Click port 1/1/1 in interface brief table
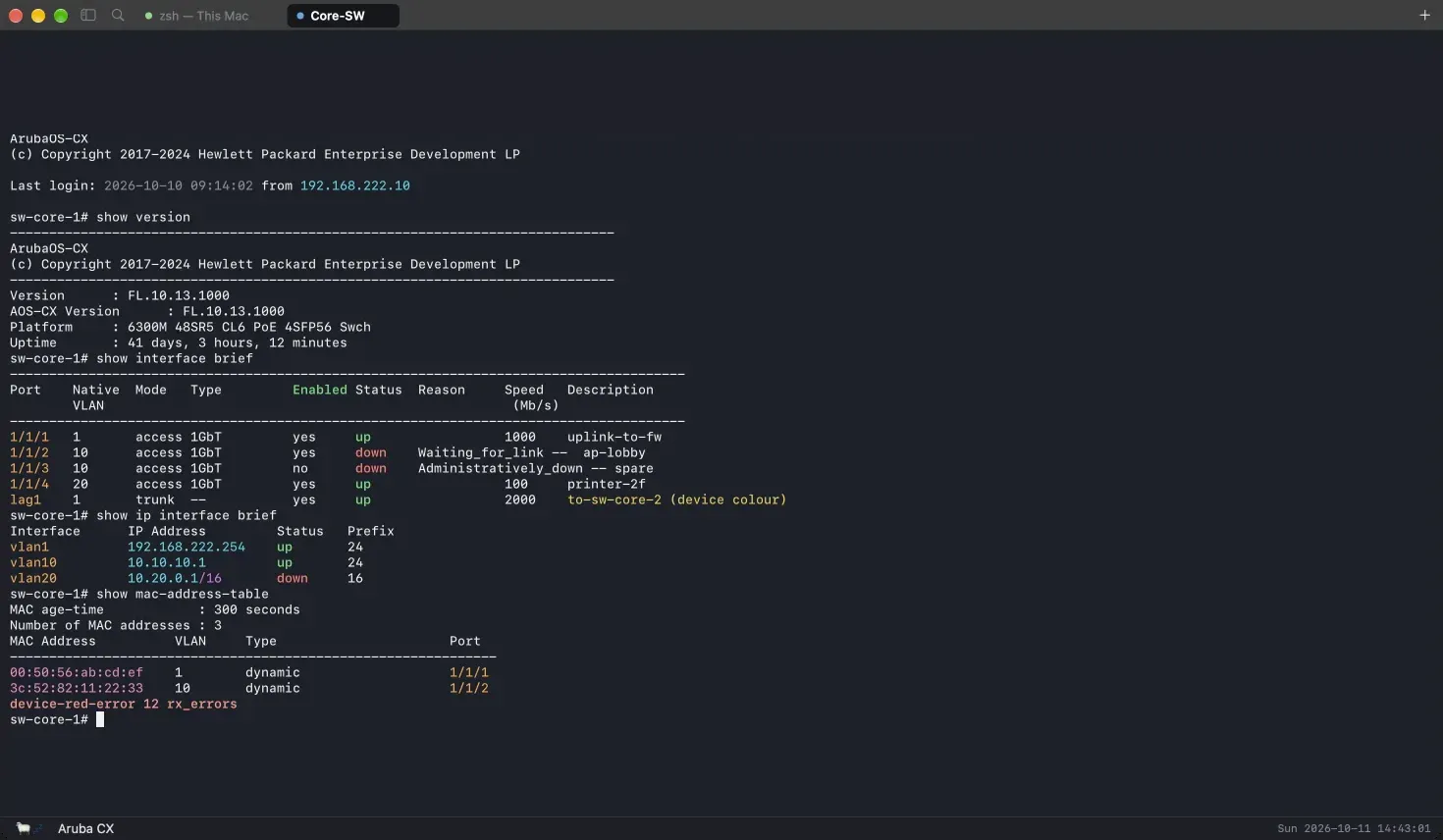Viewport: 1443px width, 840px height. (x=29, y=437)
